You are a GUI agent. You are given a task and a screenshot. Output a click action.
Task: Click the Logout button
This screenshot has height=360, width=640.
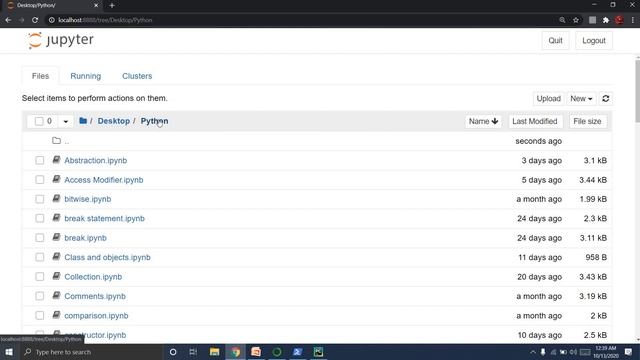pos(594,40)
